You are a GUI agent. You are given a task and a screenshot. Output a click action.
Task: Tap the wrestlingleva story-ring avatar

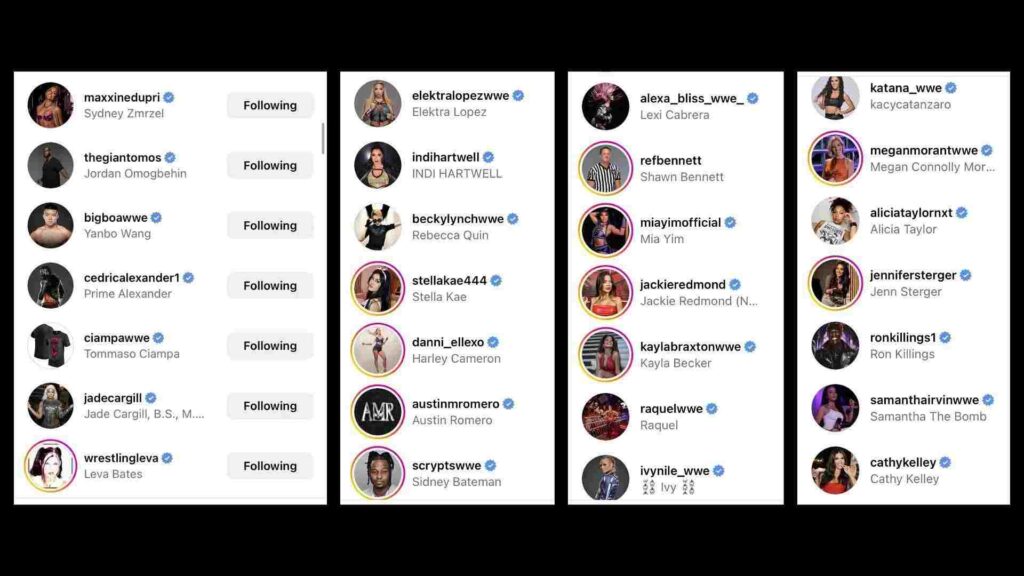click(50, 466)
